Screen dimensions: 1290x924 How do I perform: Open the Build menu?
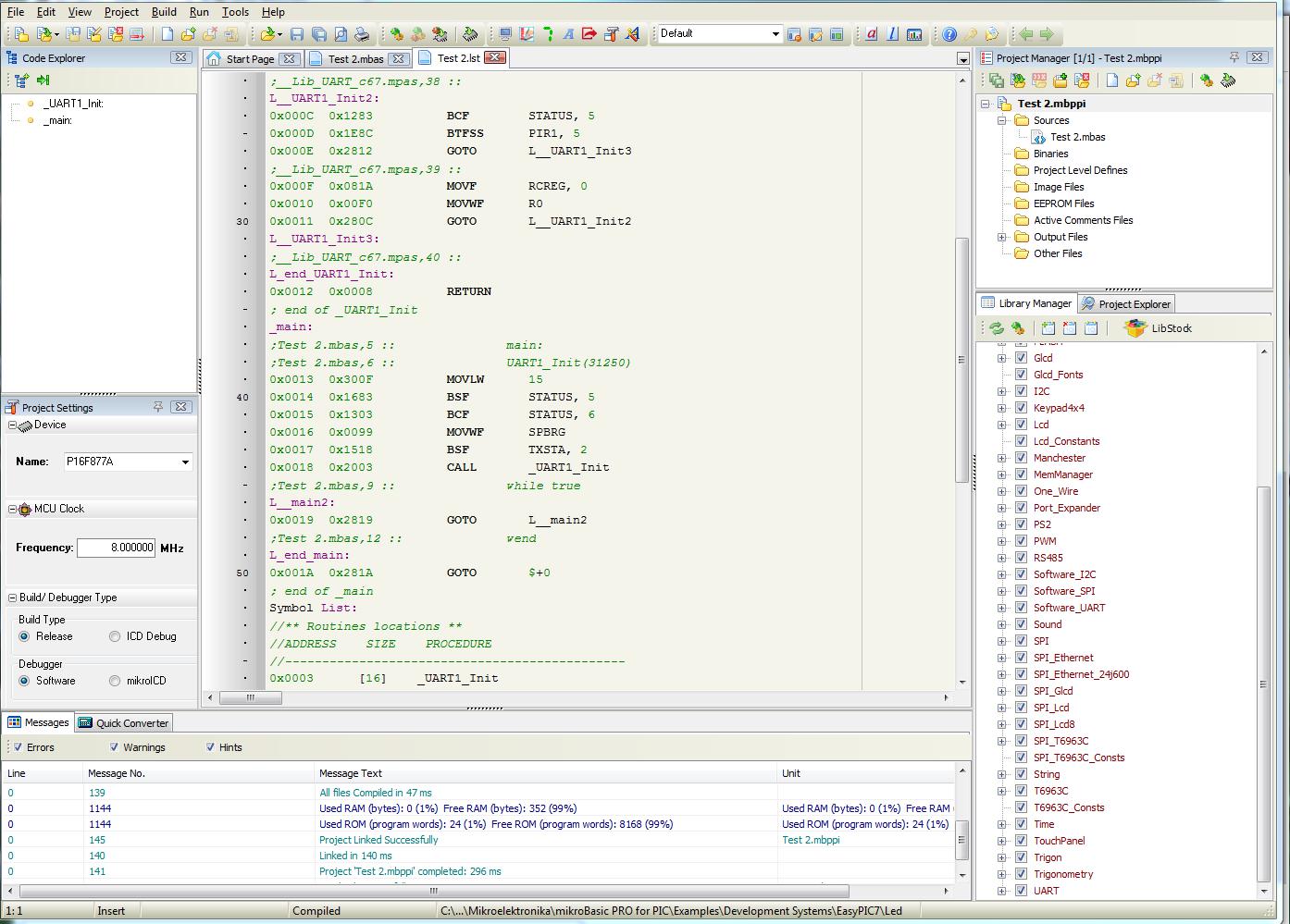[164, 12]
